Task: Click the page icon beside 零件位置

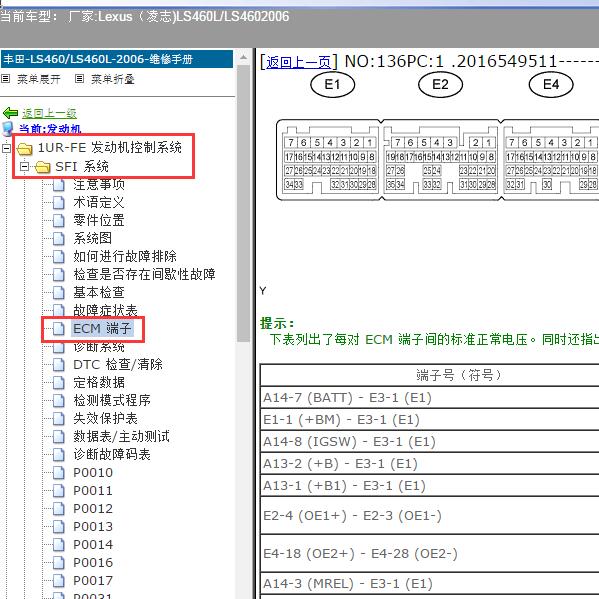Action: 58,220
